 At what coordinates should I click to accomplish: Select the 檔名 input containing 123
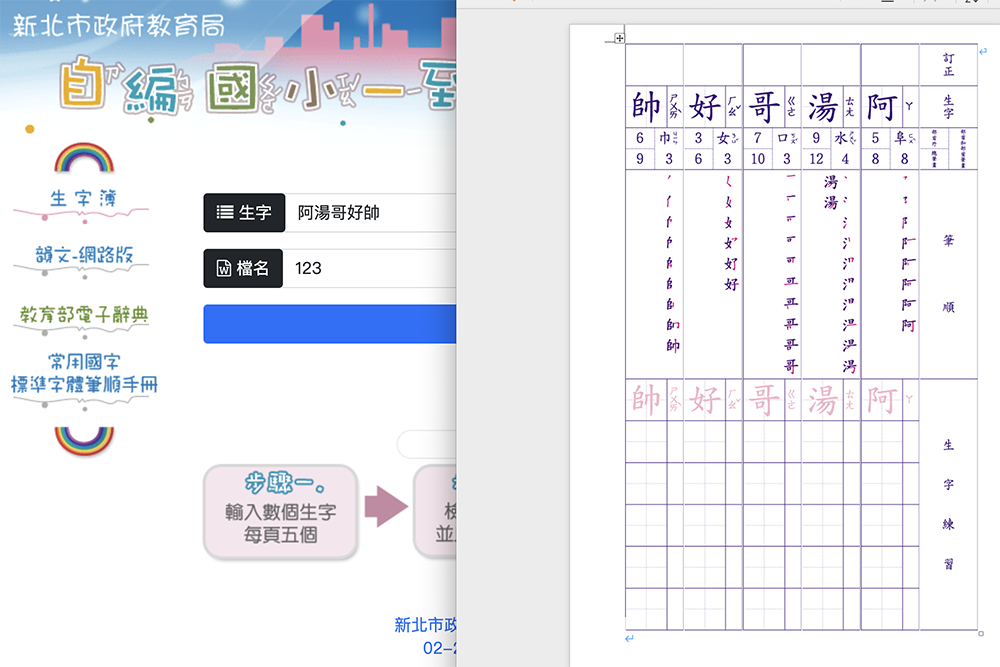(350, 267)
